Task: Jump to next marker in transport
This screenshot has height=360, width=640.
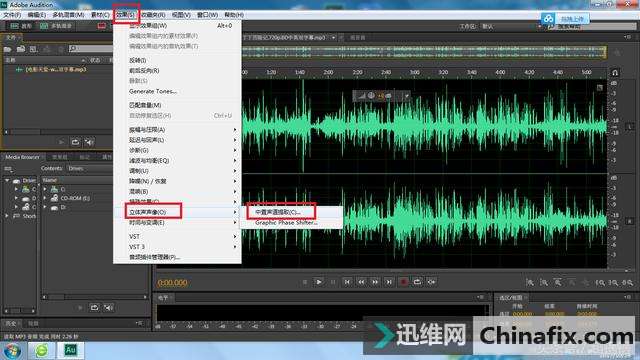Action: click(389, 282)
